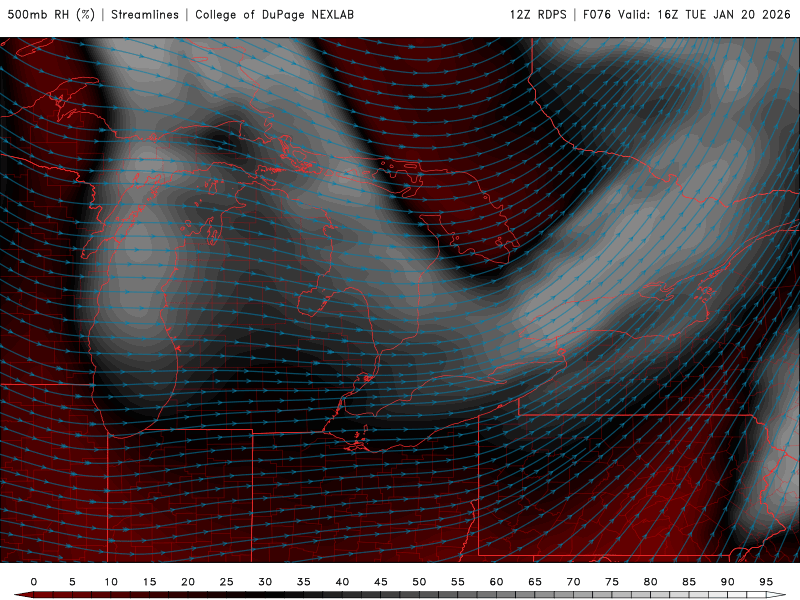Image resolution: width=800 pixels, height=600 pixels.
Task: Click the 'Streamlines' header label
Action: tap(145, 14)
